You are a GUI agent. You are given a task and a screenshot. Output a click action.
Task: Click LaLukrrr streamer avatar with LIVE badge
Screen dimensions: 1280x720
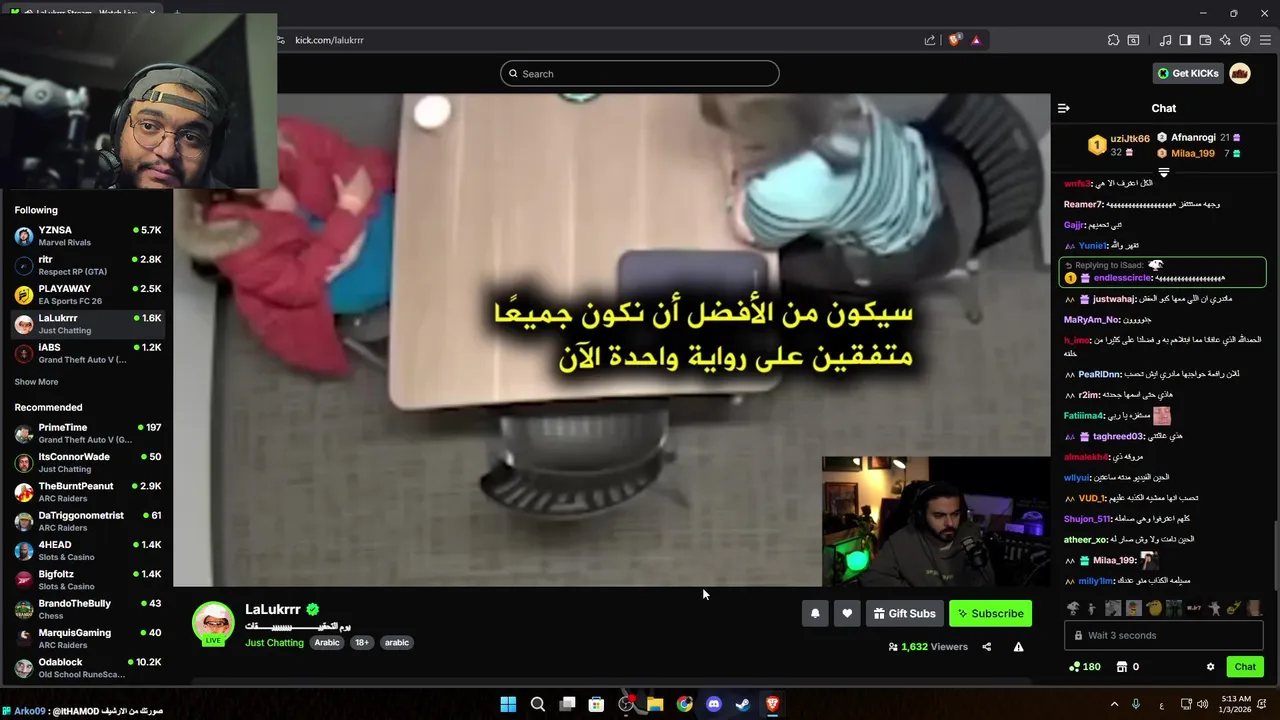(213, 624)
